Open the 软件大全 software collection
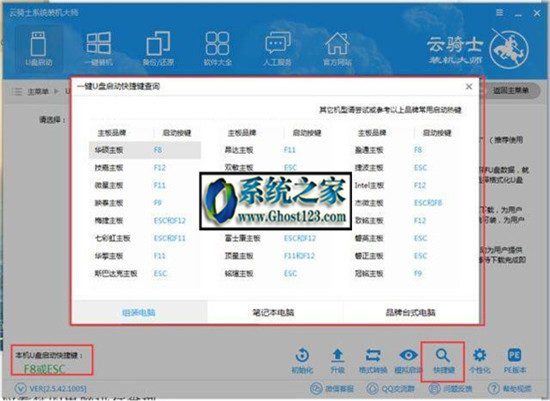This screenshot has height=401, width=550. (x=217, y=49)
